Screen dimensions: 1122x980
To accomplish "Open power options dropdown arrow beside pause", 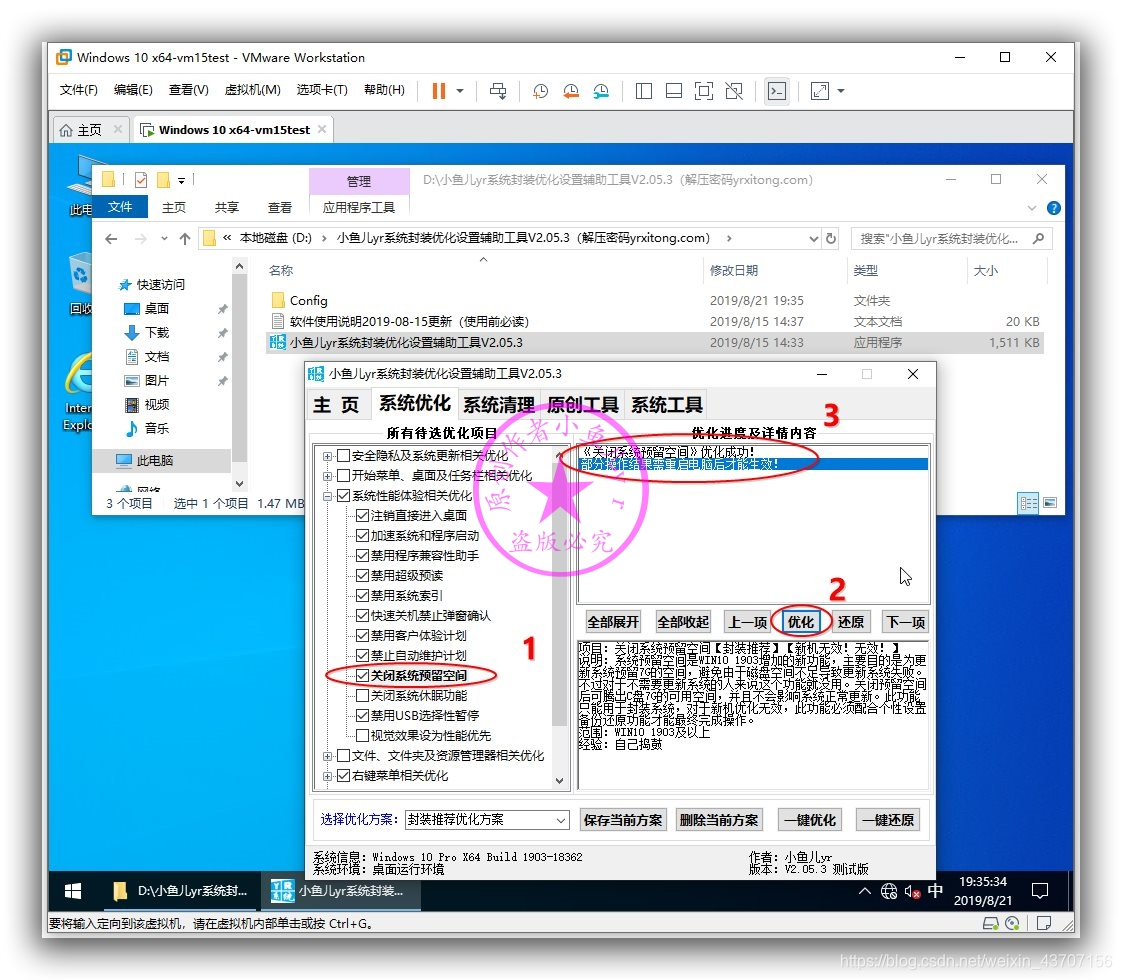I will pyautogui.click(x=460, y=91).
